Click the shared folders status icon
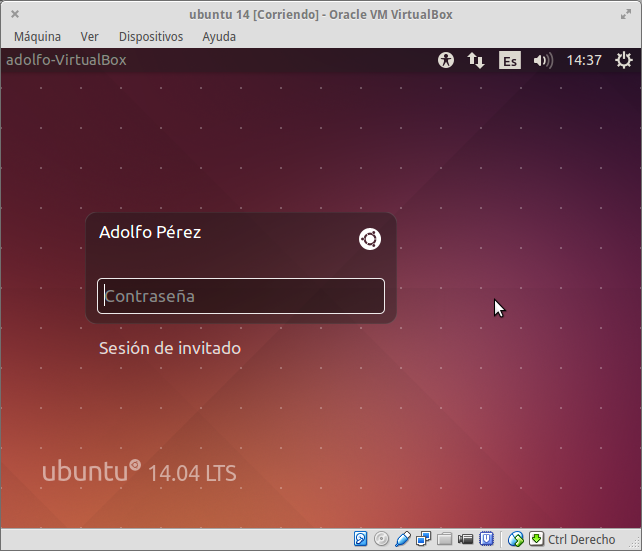 444,539
